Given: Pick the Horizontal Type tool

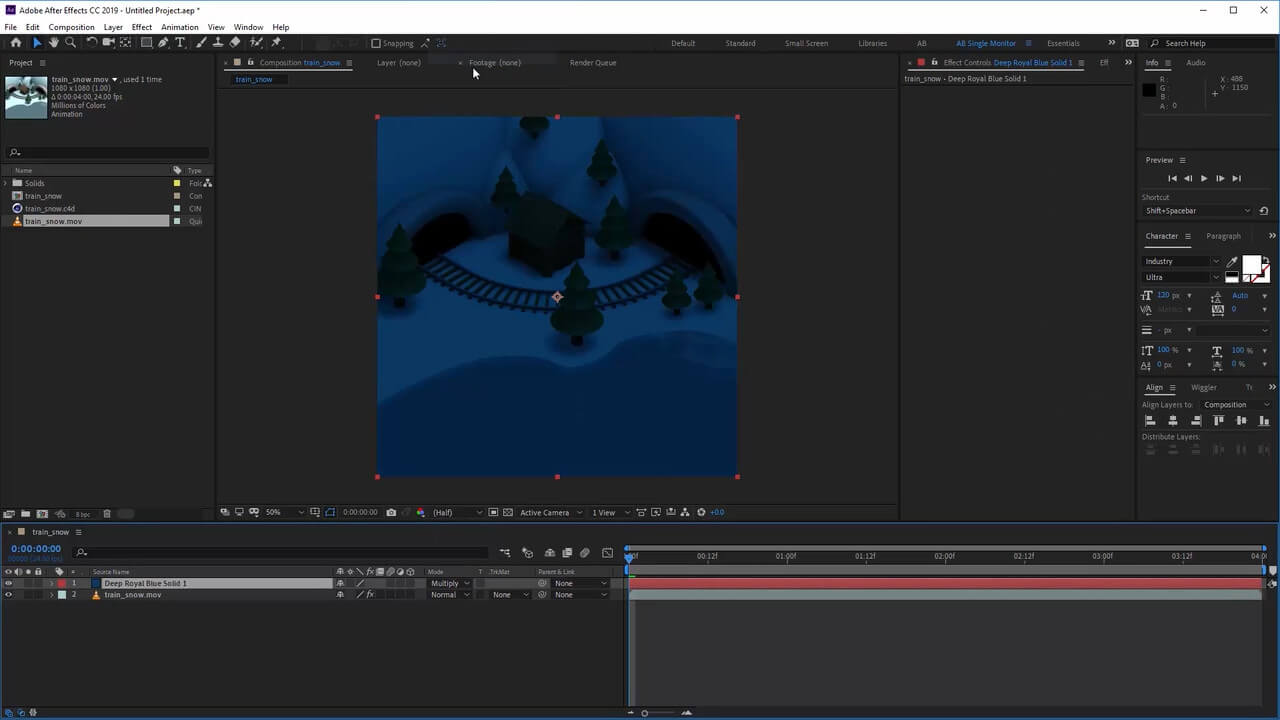Looking at the screenshot, I should click(180, 43).
